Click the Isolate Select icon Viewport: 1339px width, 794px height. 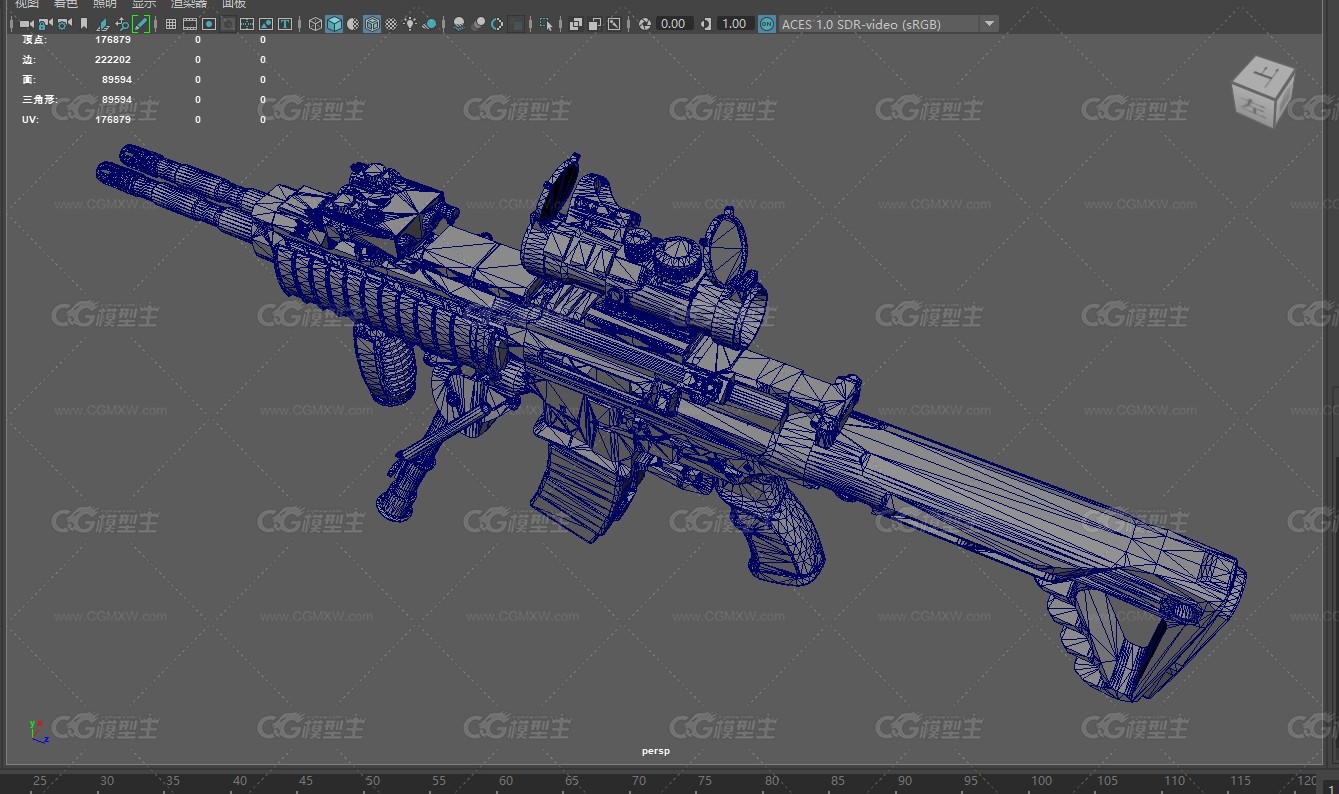point(546,24)
